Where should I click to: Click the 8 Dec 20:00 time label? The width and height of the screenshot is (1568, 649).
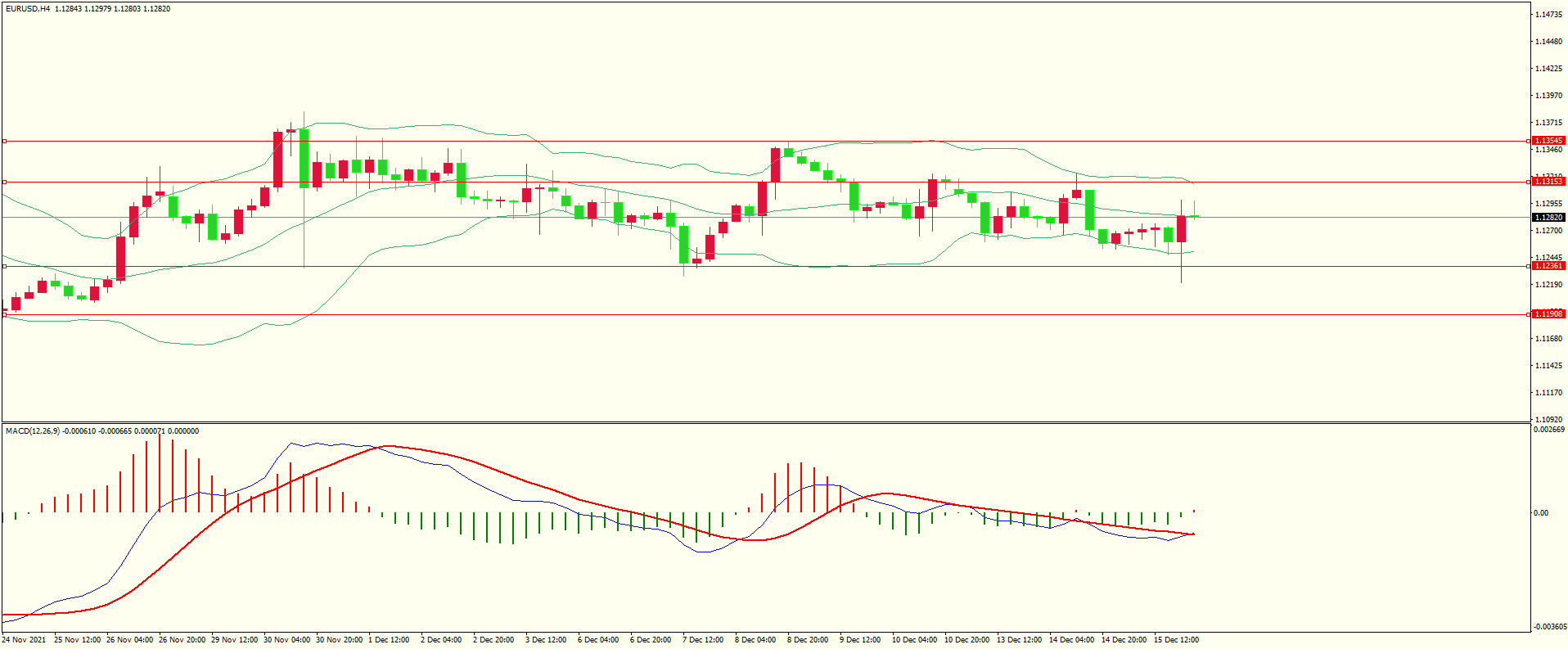click(x=808, y=640)
